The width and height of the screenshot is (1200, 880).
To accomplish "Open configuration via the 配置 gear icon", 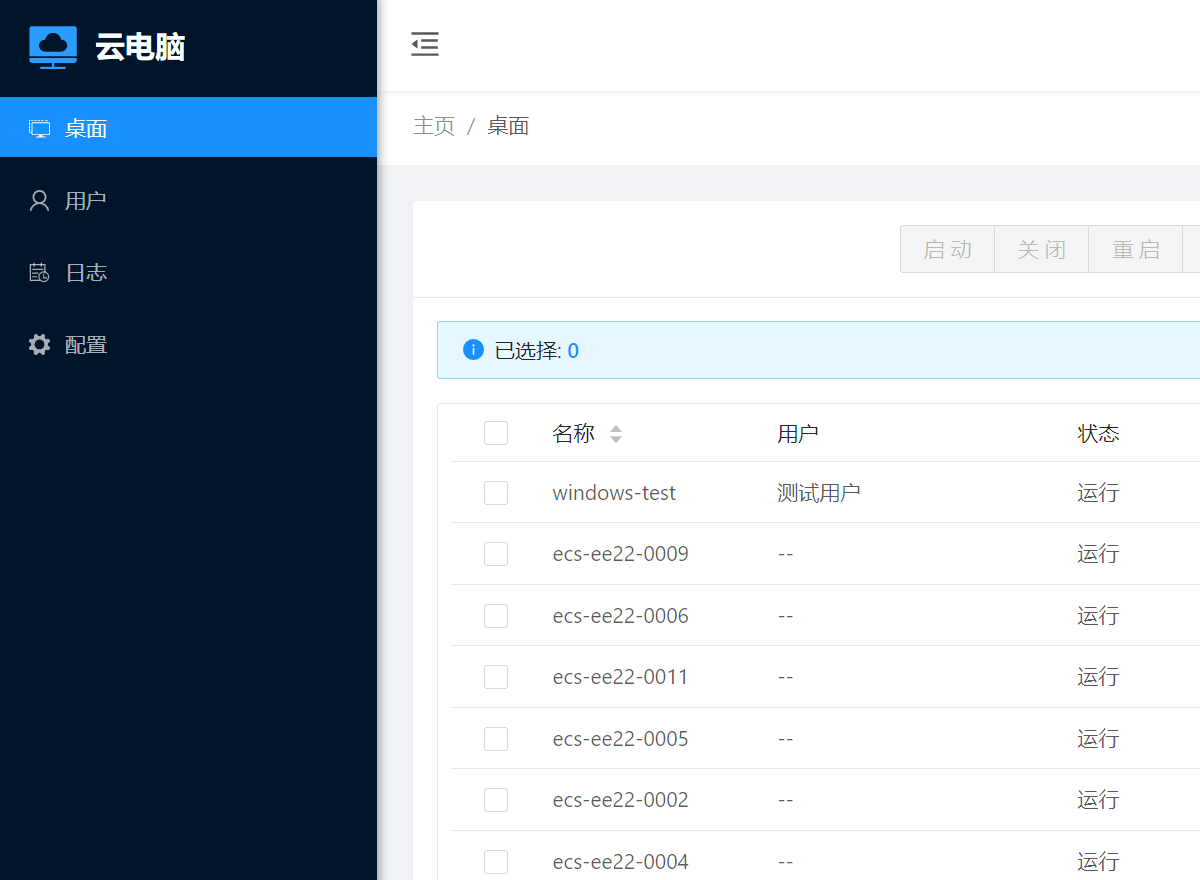I will pyautogui.click(x=39, y=344).
